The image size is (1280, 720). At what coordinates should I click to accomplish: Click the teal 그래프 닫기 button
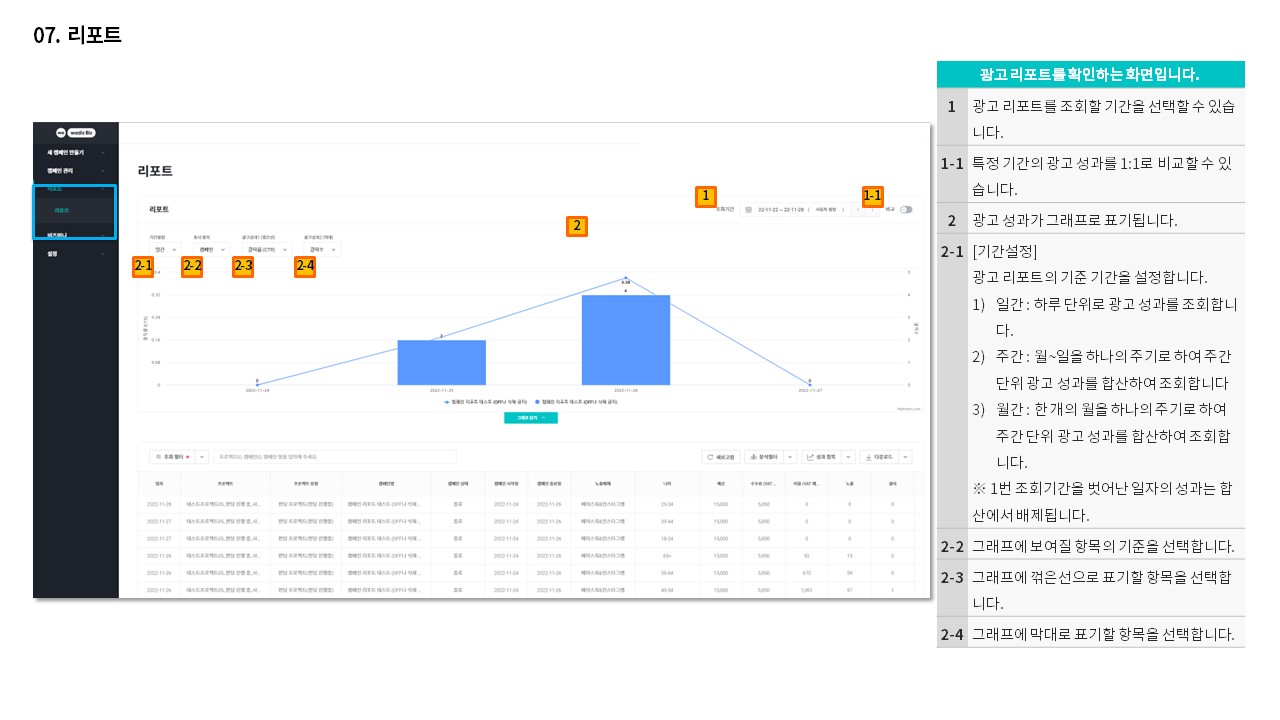[530, 417]
